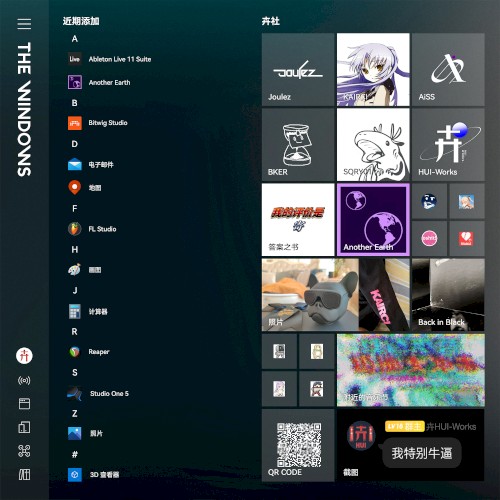The width and height of the screenshot is (500, 500).
Task: Launch FL Studio from the list
Action: (x=92, y=229)
